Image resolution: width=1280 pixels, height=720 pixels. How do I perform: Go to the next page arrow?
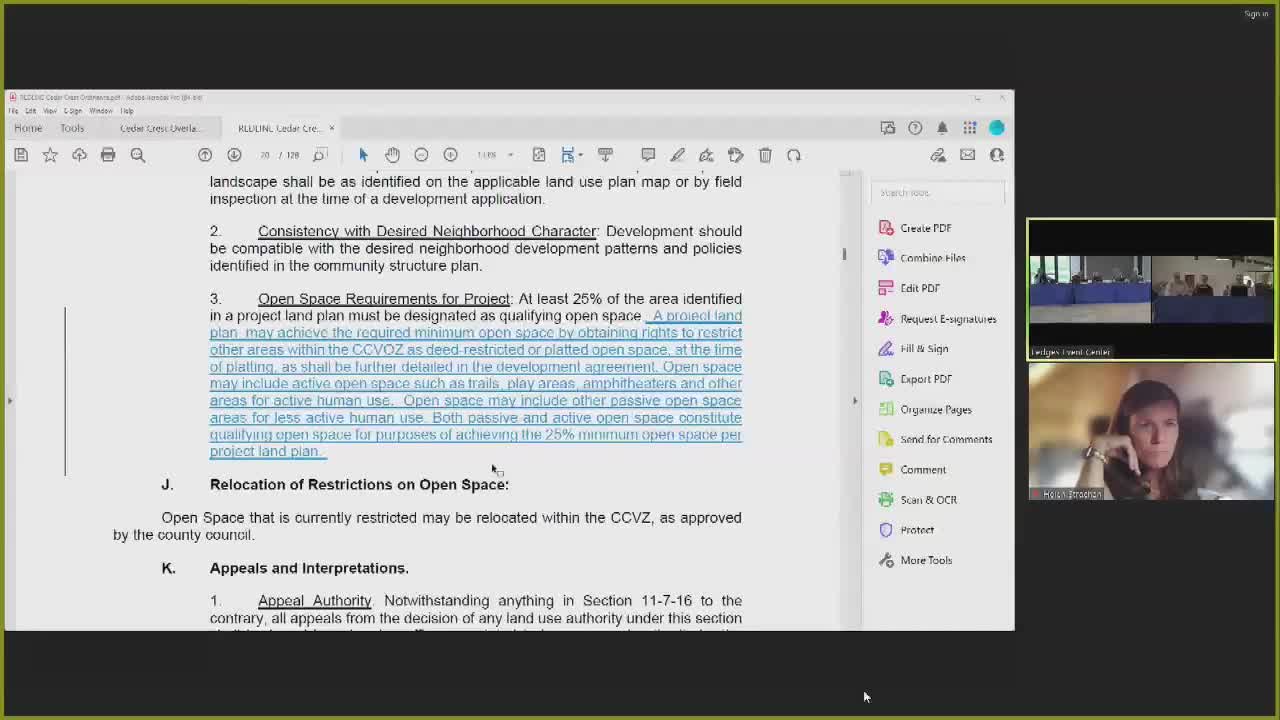click(x=234, y=155)
